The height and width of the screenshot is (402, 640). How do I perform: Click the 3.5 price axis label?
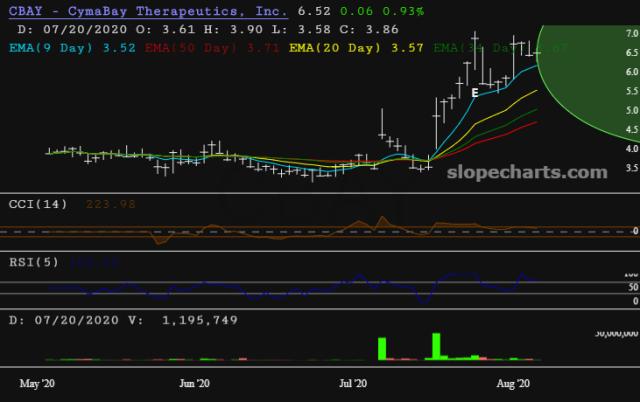click(631, 168)
